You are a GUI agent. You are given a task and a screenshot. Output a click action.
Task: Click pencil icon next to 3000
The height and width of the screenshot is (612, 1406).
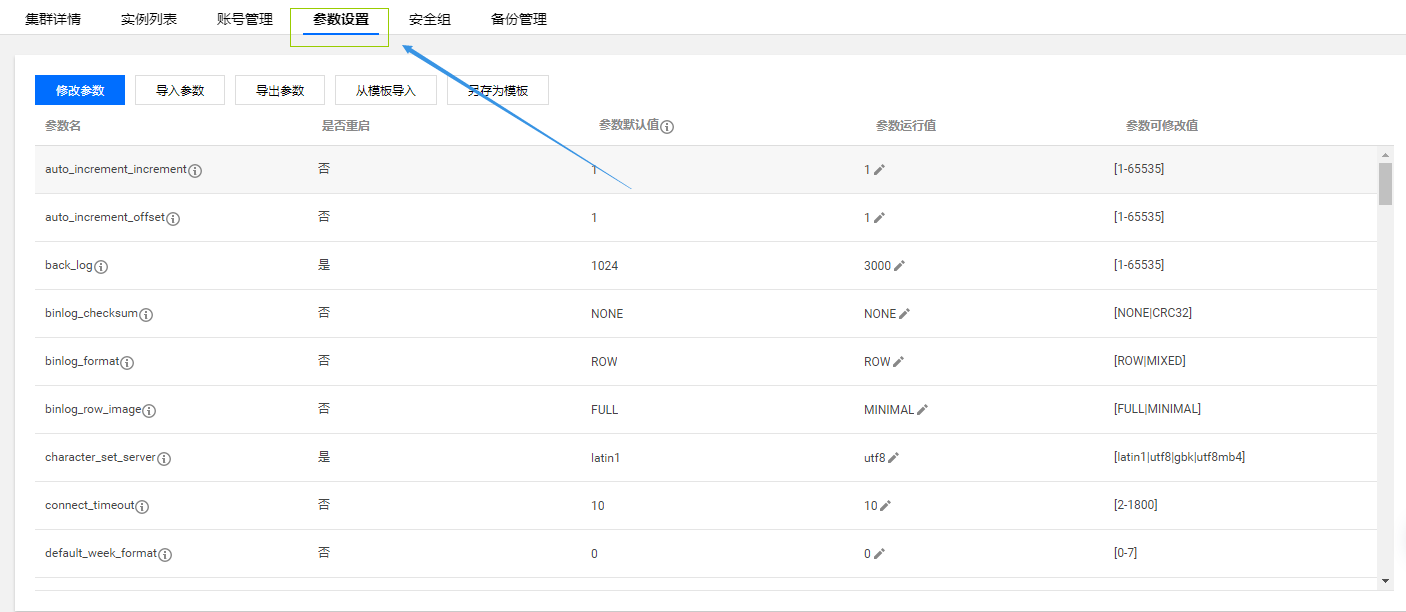click(899, 266)
